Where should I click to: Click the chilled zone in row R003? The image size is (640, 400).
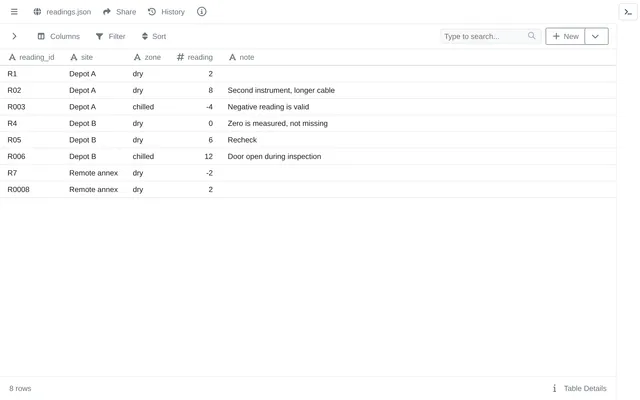click(143, 107)
